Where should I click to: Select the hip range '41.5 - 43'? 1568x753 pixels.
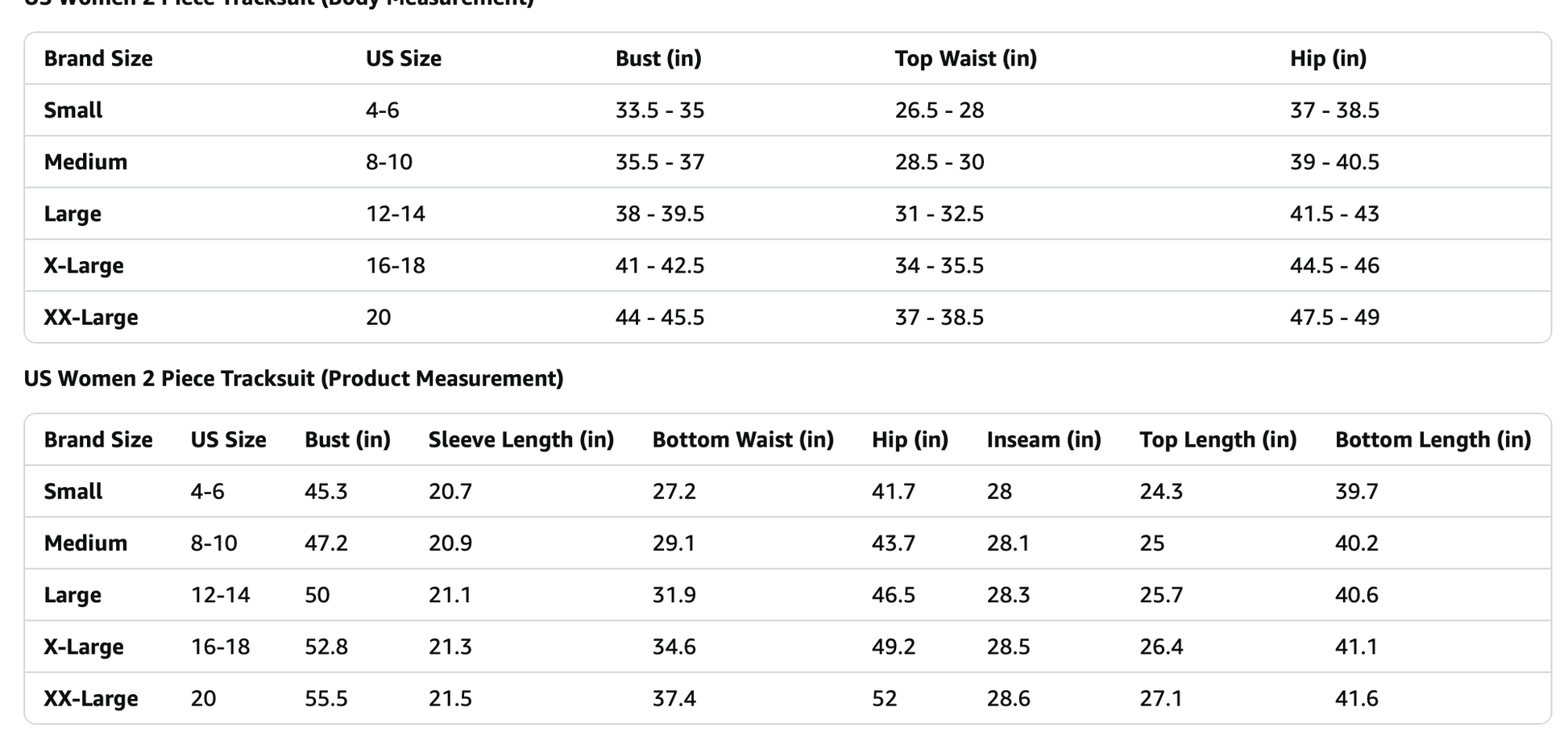tap(1334, 214)
